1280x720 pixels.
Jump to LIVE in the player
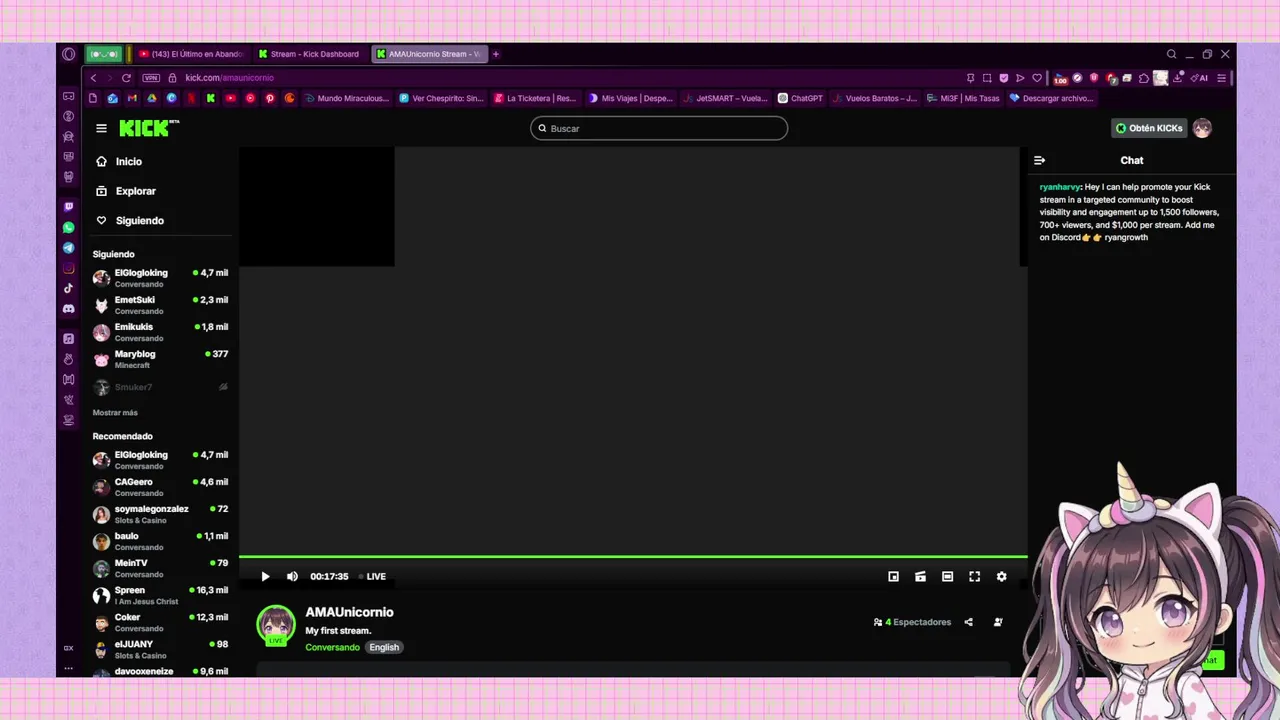point(372,576)
